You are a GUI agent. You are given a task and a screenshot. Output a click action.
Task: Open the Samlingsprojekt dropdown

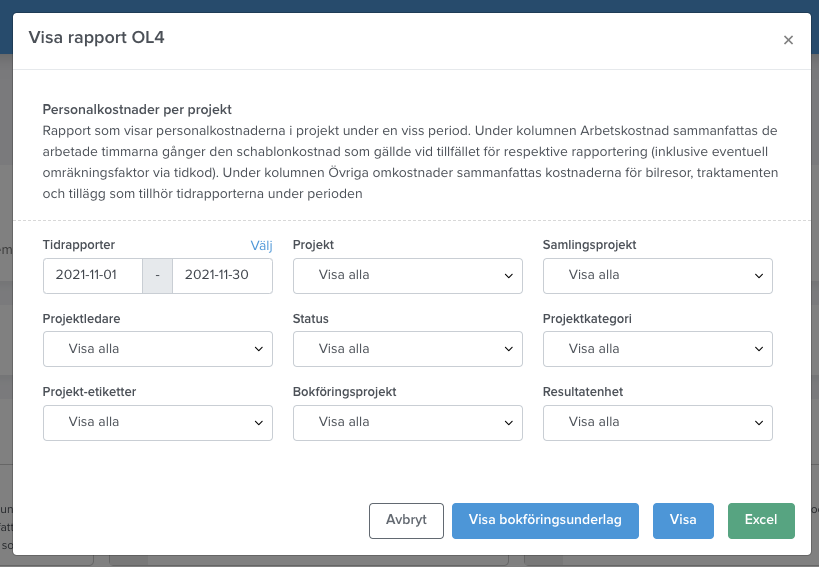[658, 276]
